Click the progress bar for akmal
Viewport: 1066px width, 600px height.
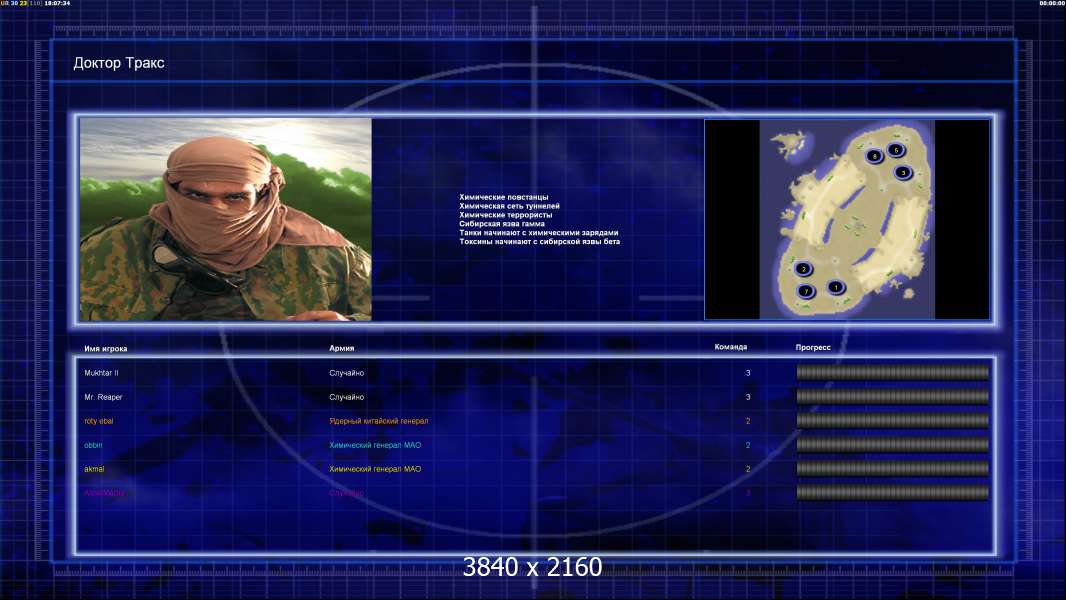click(x=893, y=468)
